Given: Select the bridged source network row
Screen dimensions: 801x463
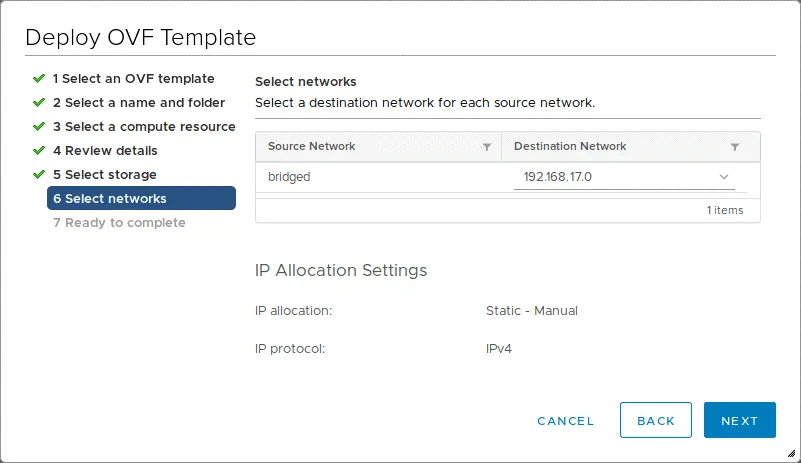Looking at the screenshot, I should pos(378,177).
